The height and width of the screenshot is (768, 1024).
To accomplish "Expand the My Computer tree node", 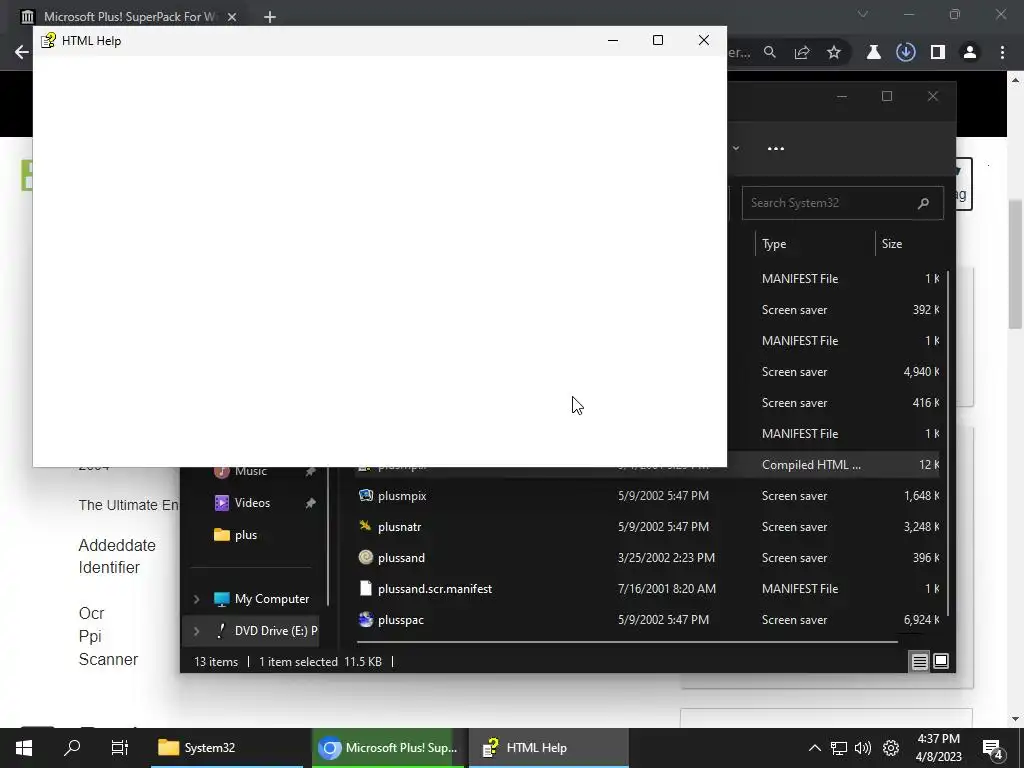I will [x=197, y=599].
